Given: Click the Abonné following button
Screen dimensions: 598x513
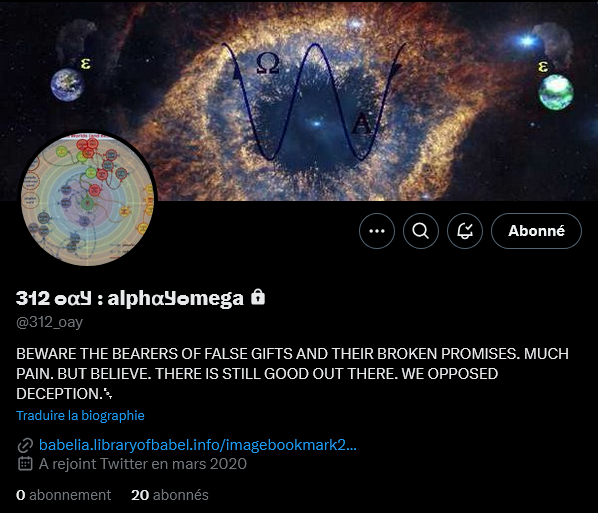Looking at the screenshot, I should [x=536, y=231].
